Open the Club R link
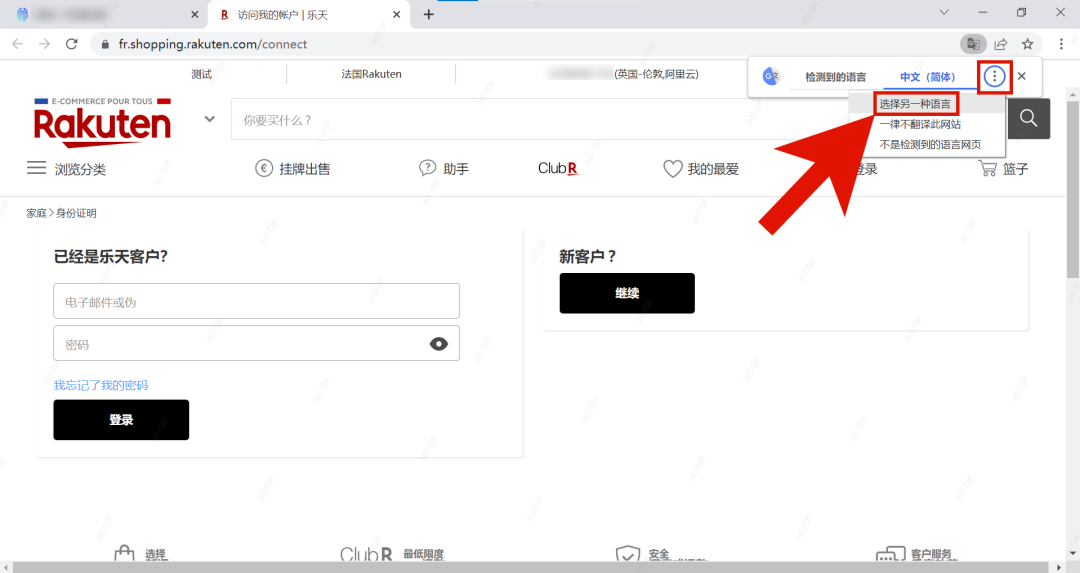Viewport: 1080px width, 573px height. click(558, 169)
